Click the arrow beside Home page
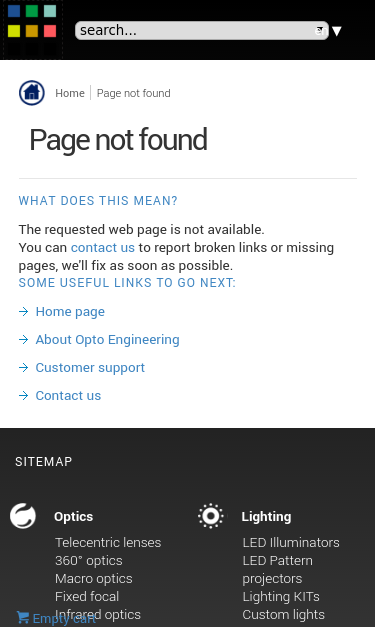This screenshot has width=375, height=627. coord(24,312)
